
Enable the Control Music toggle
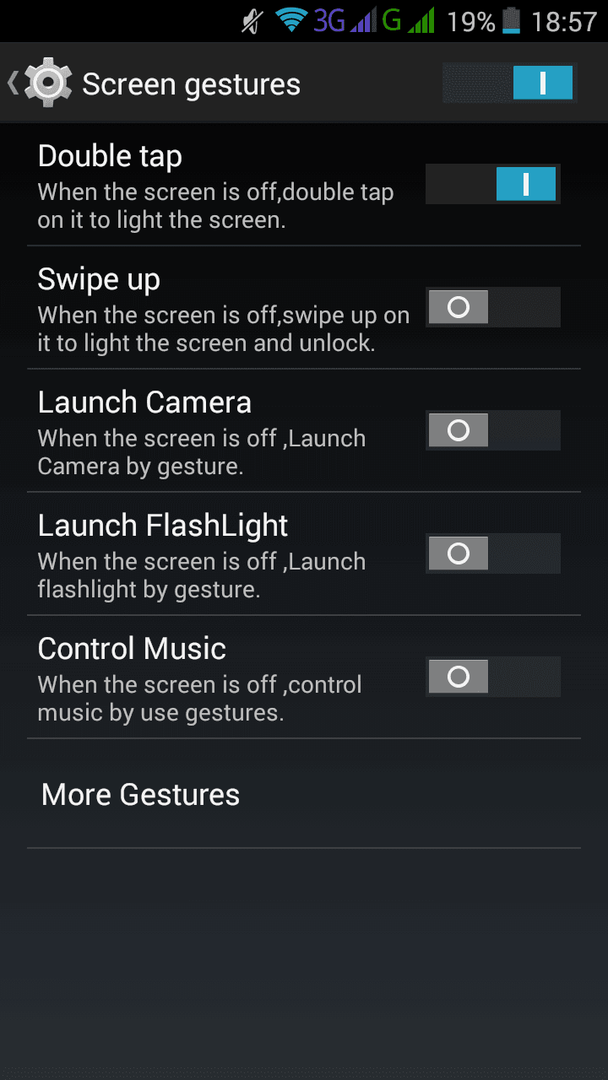coord(492,677)
